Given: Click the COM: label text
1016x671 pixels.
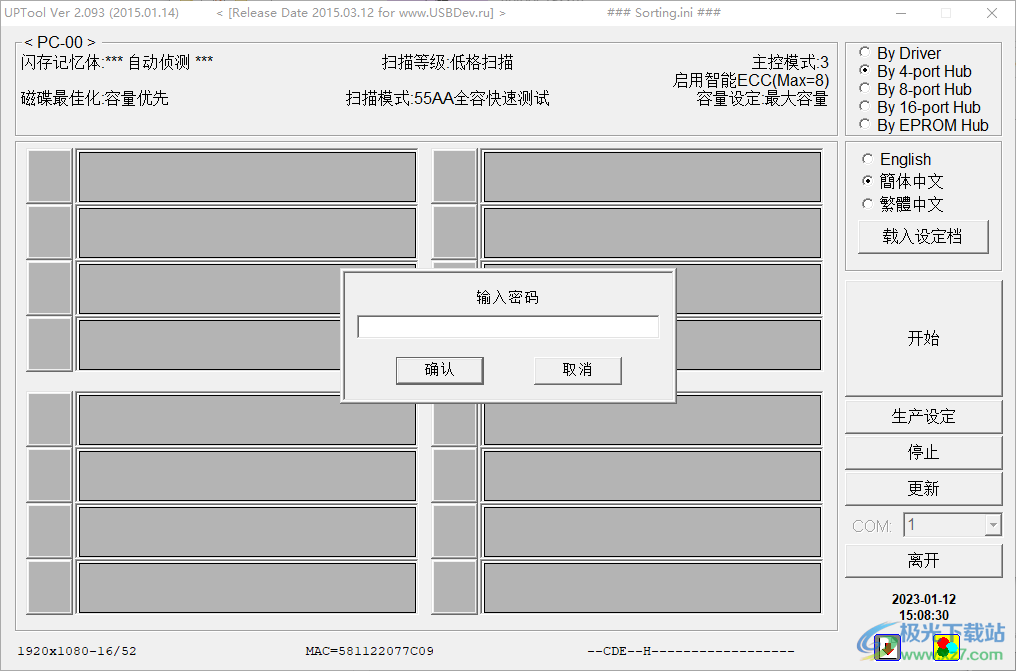Looking at the screenshot, I should [872, 526].
